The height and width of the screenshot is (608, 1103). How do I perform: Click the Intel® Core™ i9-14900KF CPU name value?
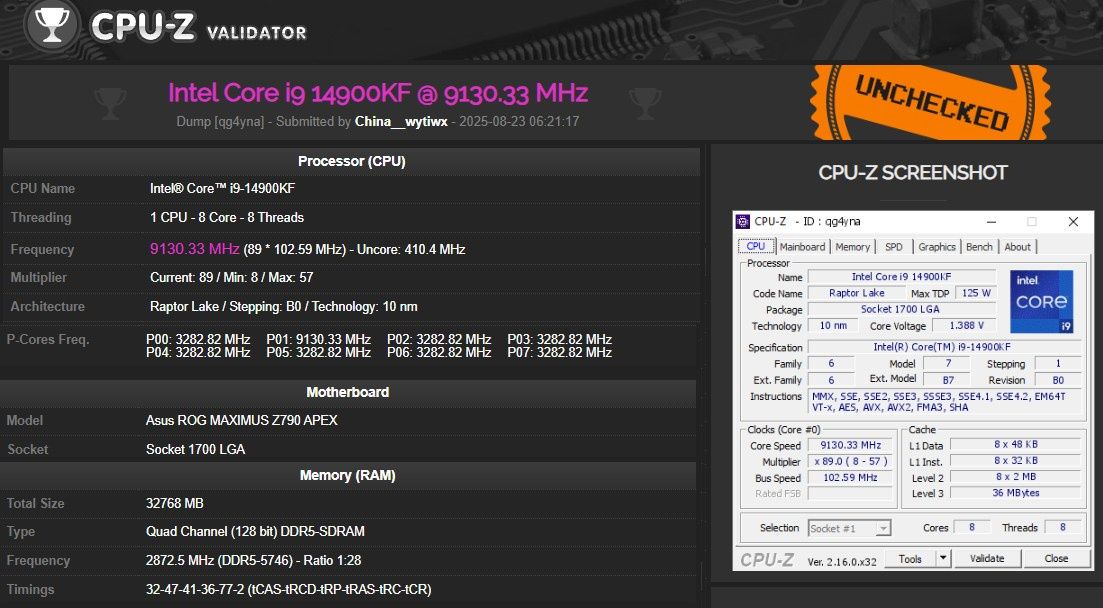pos(222,189)
